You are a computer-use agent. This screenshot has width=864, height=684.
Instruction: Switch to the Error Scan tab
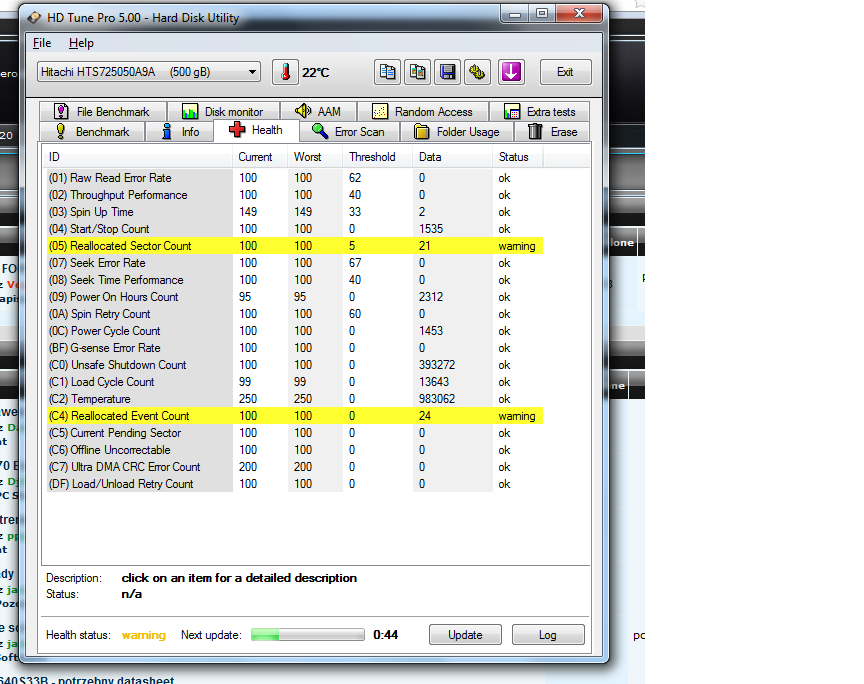349,132
